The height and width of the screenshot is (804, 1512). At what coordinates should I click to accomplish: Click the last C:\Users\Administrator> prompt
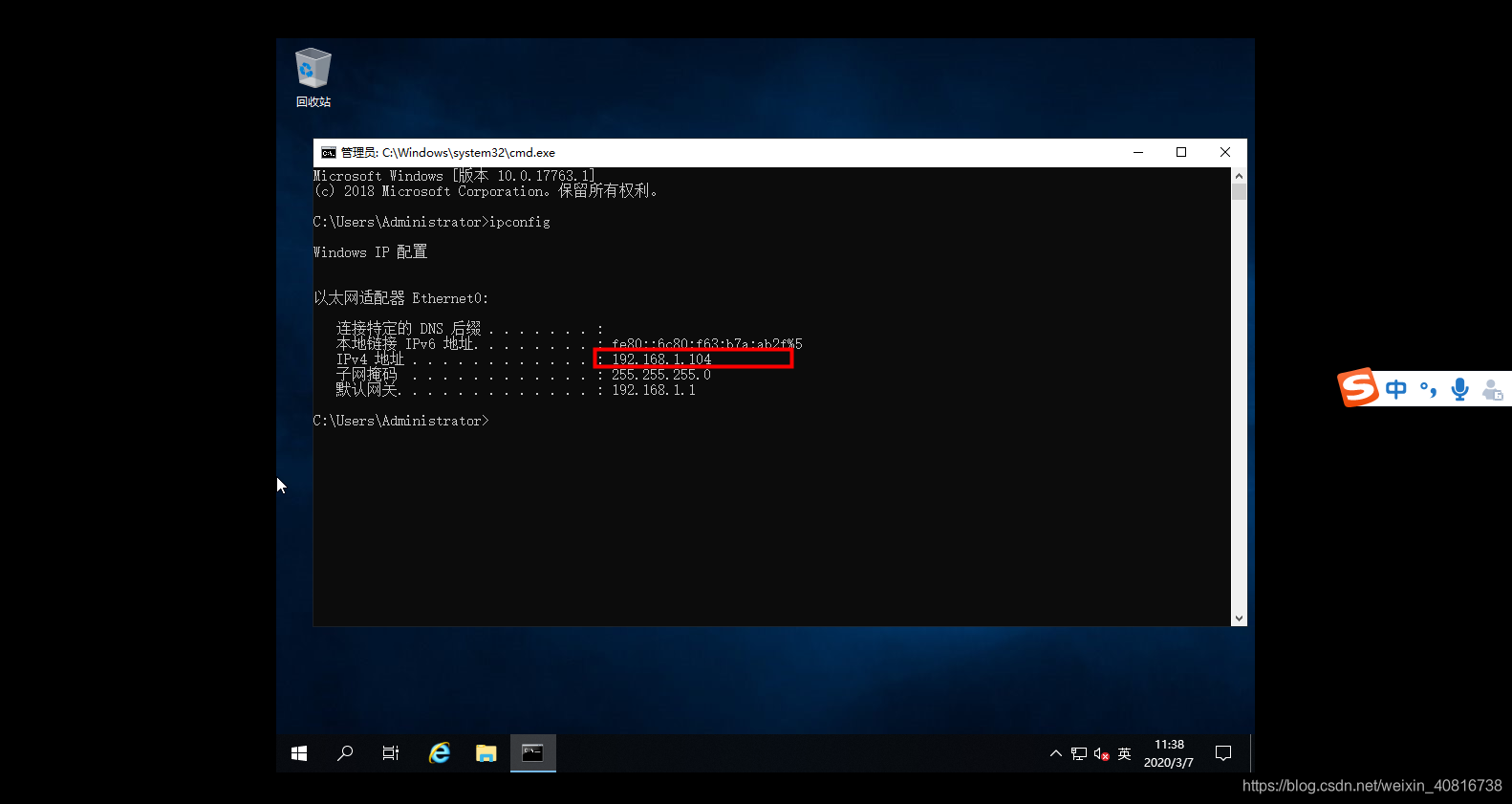point(401,421)
